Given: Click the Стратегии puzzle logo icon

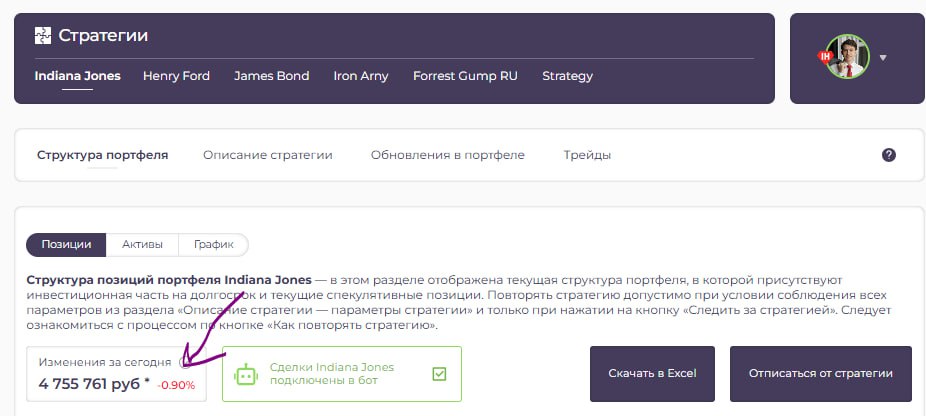Looking at the screenshot, I should tap(42, 36).
